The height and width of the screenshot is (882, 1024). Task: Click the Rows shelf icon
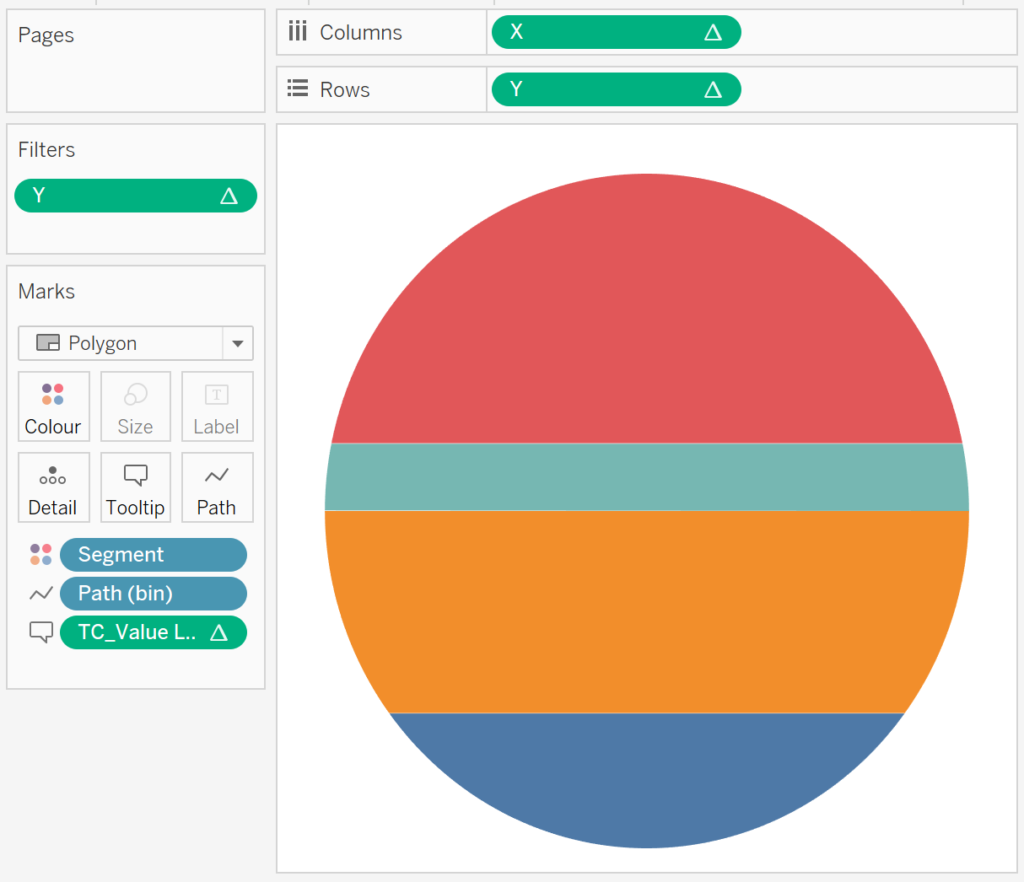click(298, 88)
